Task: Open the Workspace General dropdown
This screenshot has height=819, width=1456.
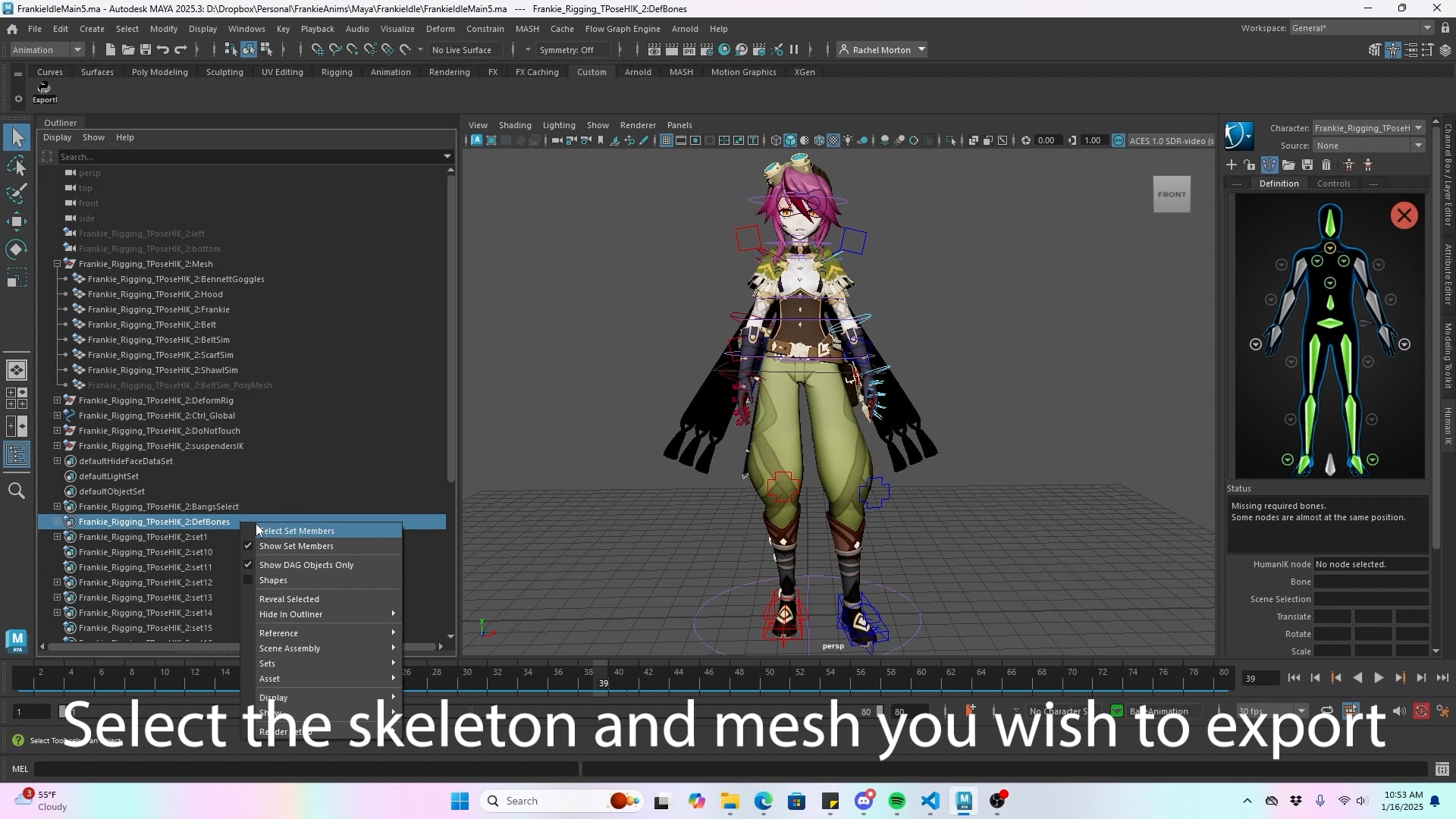Action: point(1363,28)
